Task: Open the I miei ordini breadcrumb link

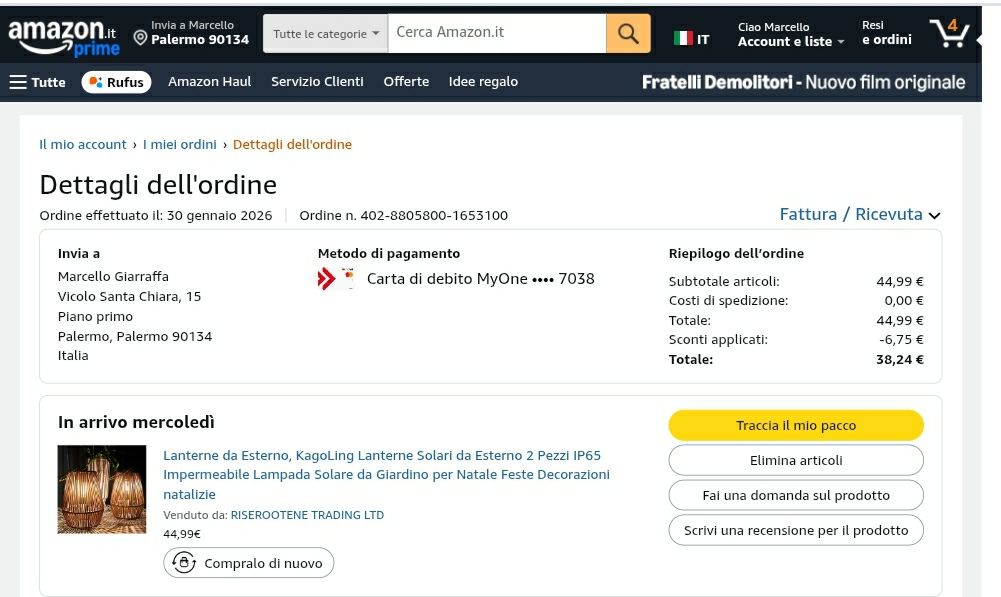Action: (x=180, y=144)
